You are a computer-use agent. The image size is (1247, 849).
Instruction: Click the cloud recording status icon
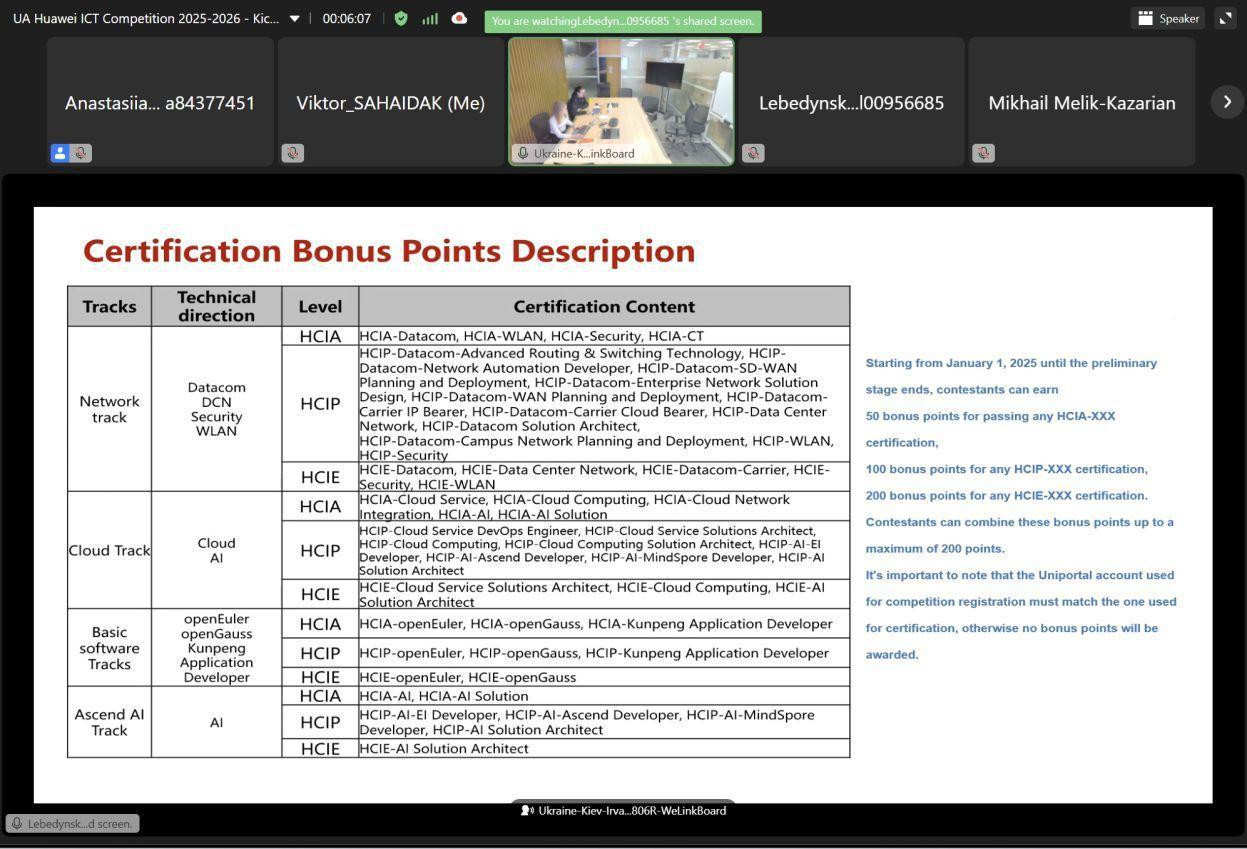459,19
